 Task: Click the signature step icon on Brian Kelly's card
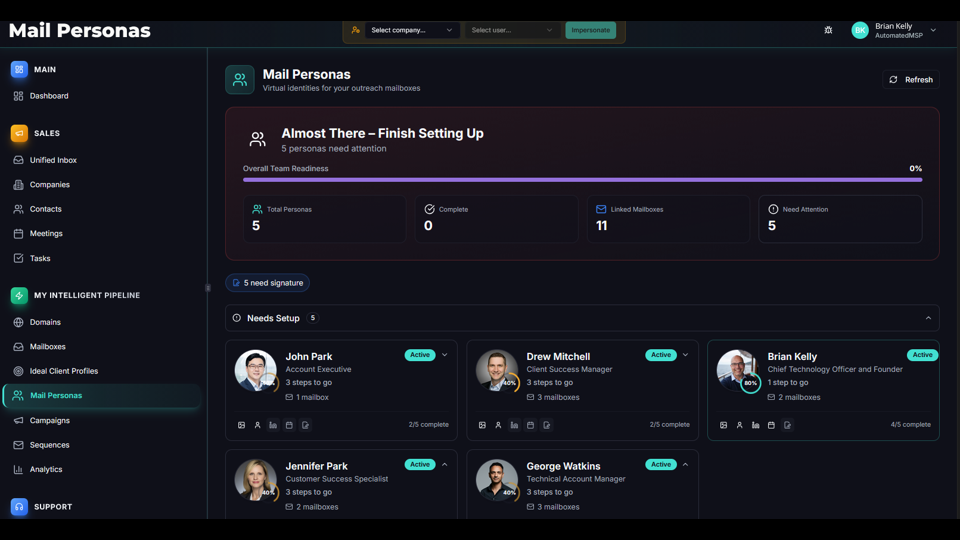click(x=787, y=425)
